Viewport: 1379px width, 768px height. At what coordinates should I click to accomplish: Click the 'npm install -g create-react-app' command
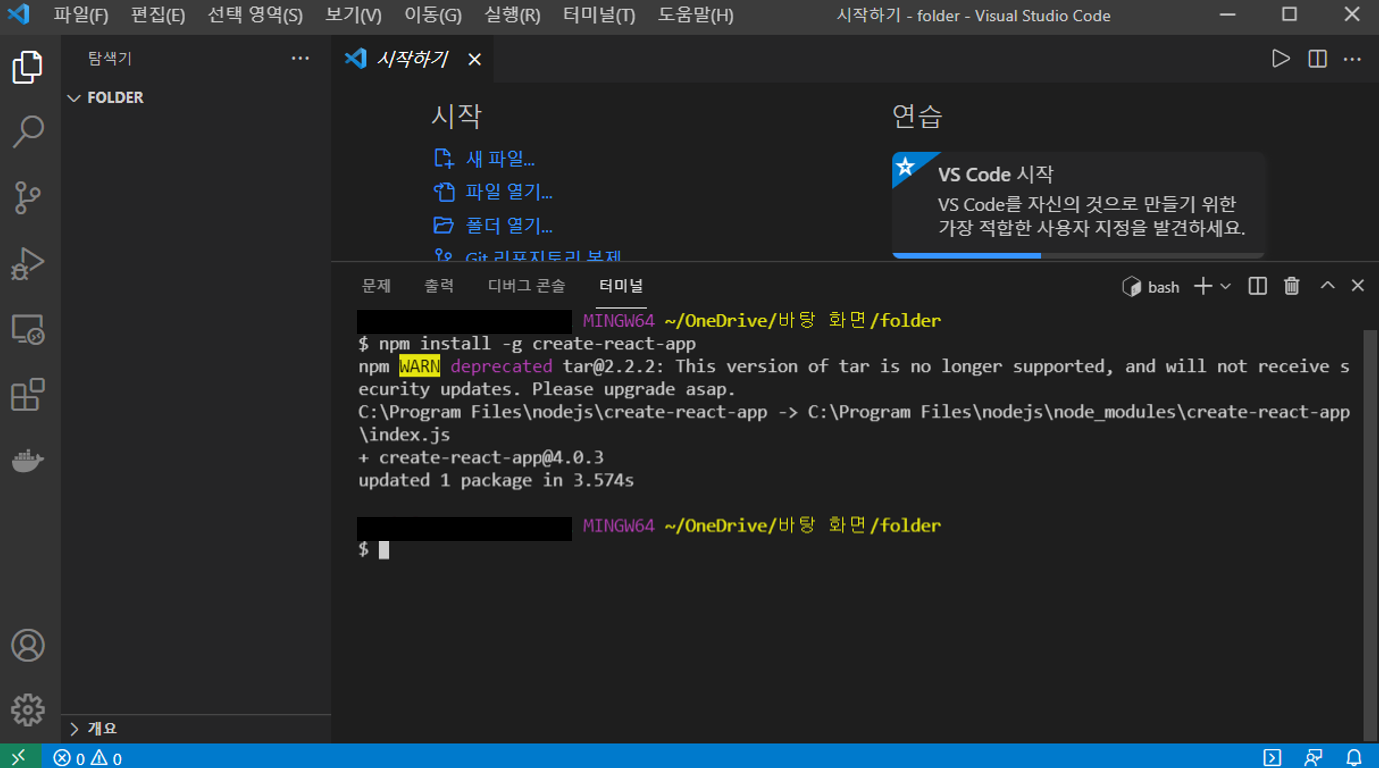[537, 343]
